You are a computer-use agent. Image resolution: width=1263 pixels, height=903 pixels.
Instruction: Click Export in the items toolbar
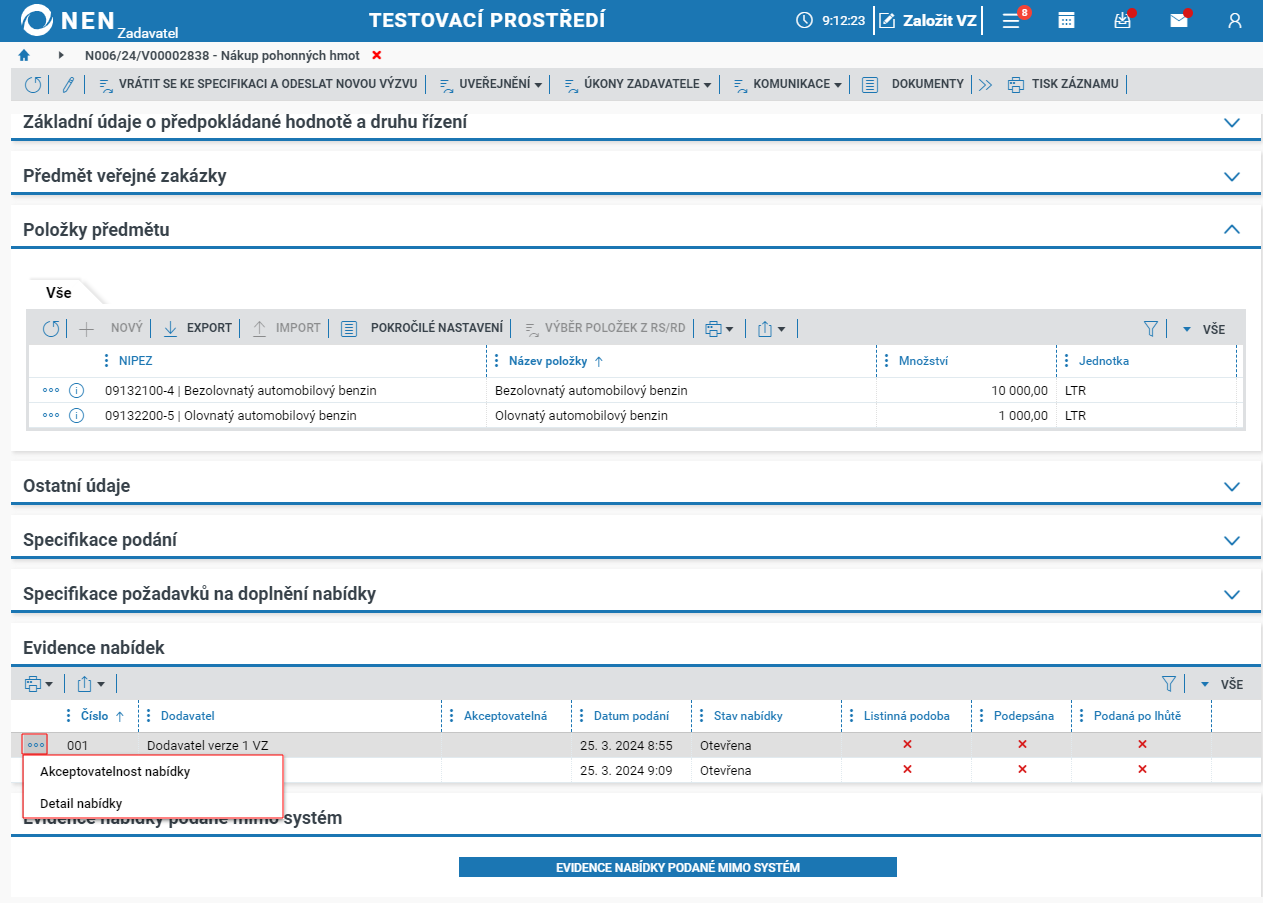[x=197, y=328]
